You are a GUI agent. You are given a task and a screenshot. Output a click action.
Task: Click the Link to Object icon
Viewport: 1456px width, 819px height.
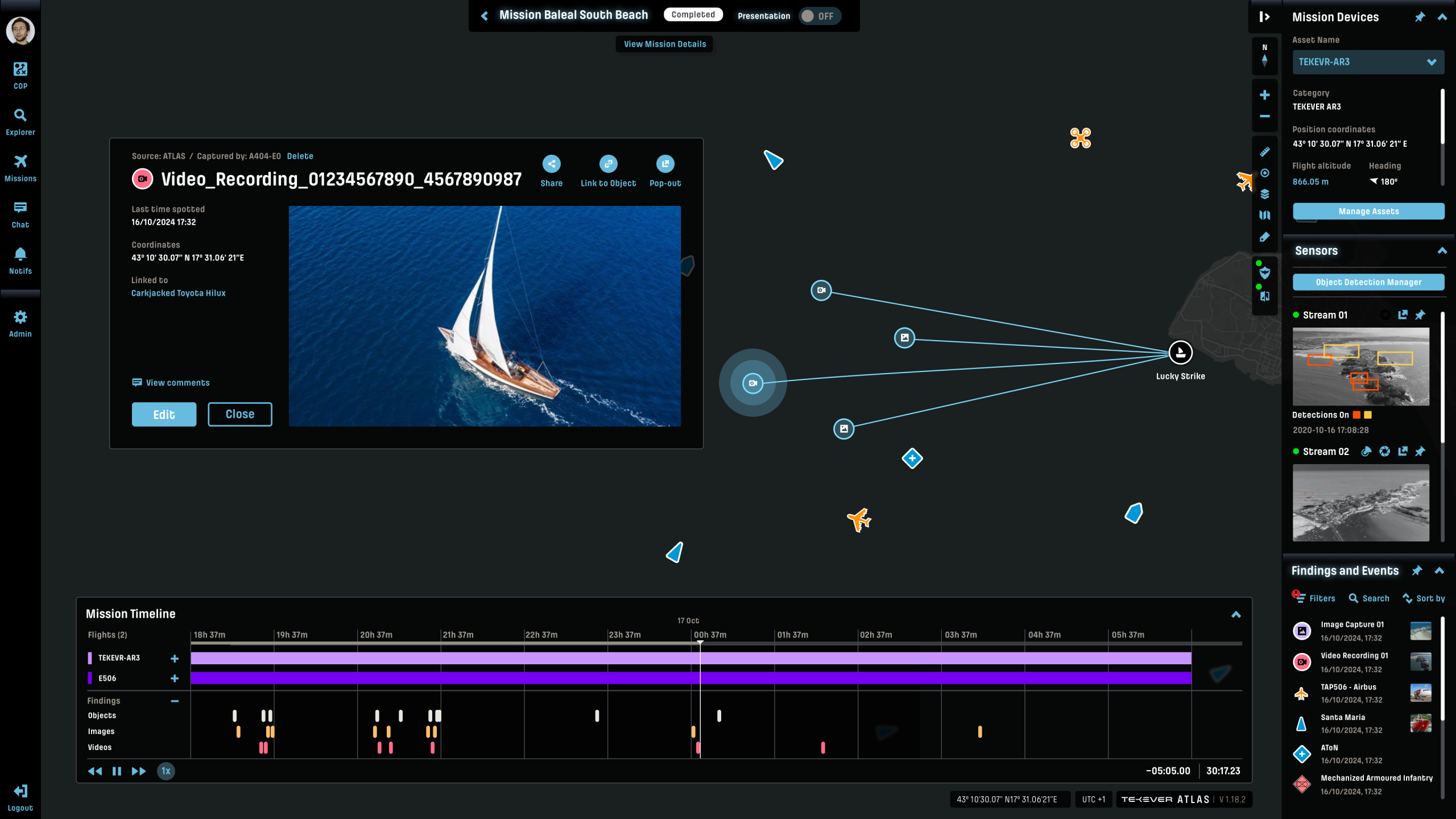point(608,164)
